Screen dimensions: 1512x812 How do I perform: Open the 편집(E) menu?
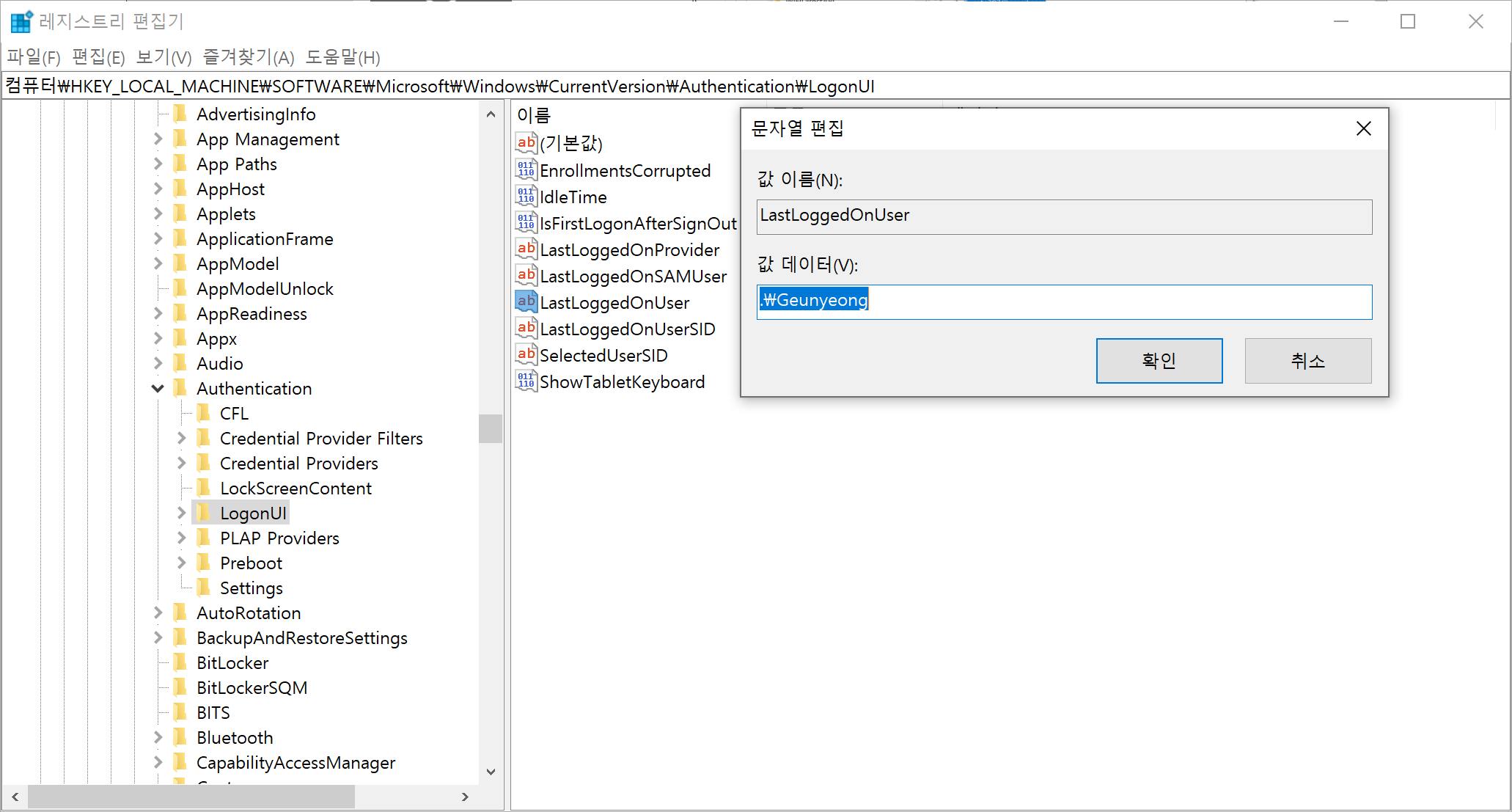pyautogui.click(x=98, y=57)
